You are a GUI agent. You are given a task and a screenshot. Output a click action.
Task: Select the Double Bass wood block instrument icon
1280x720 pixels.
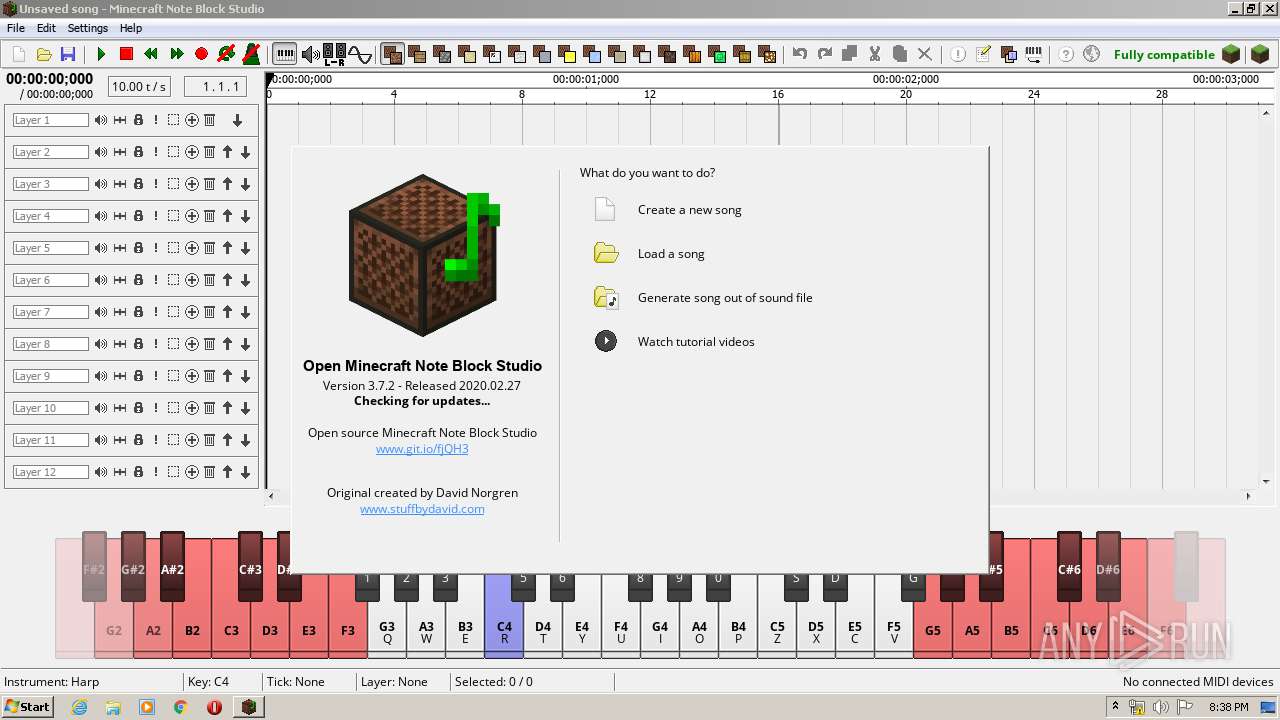pos(417,54)
